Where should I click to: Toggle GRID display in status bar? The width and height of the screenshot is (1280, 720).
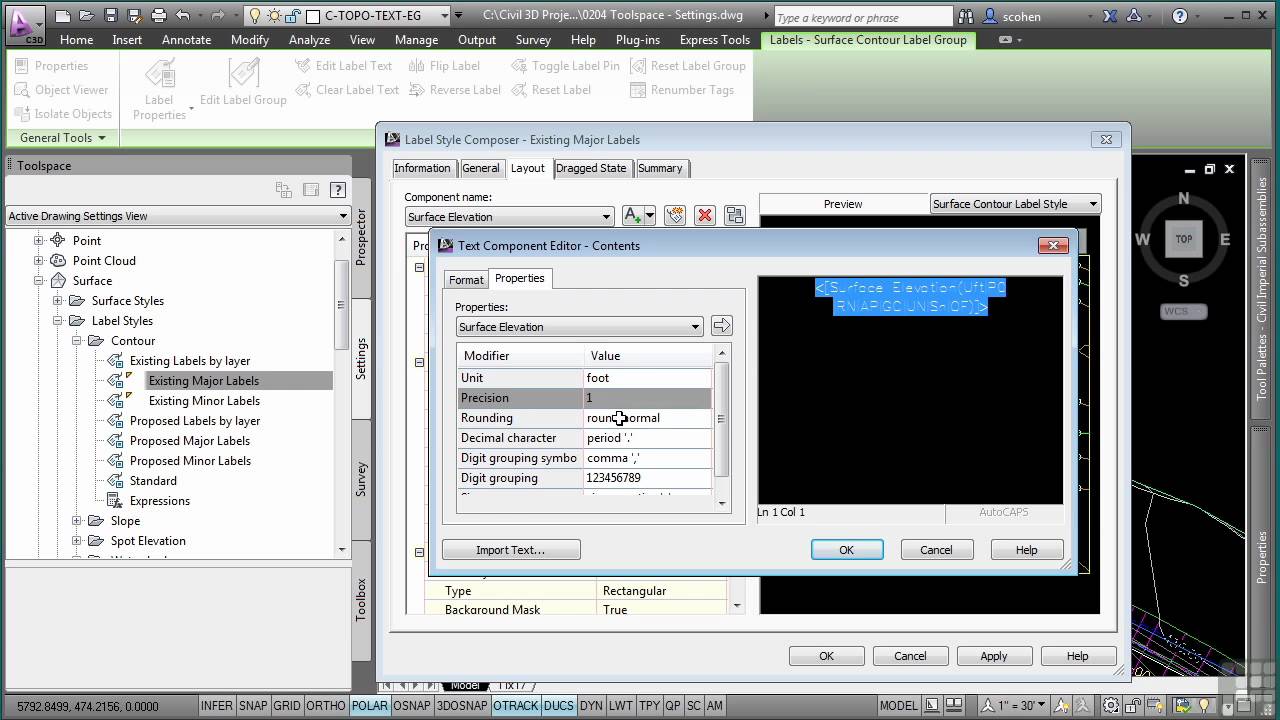[286, 706]
